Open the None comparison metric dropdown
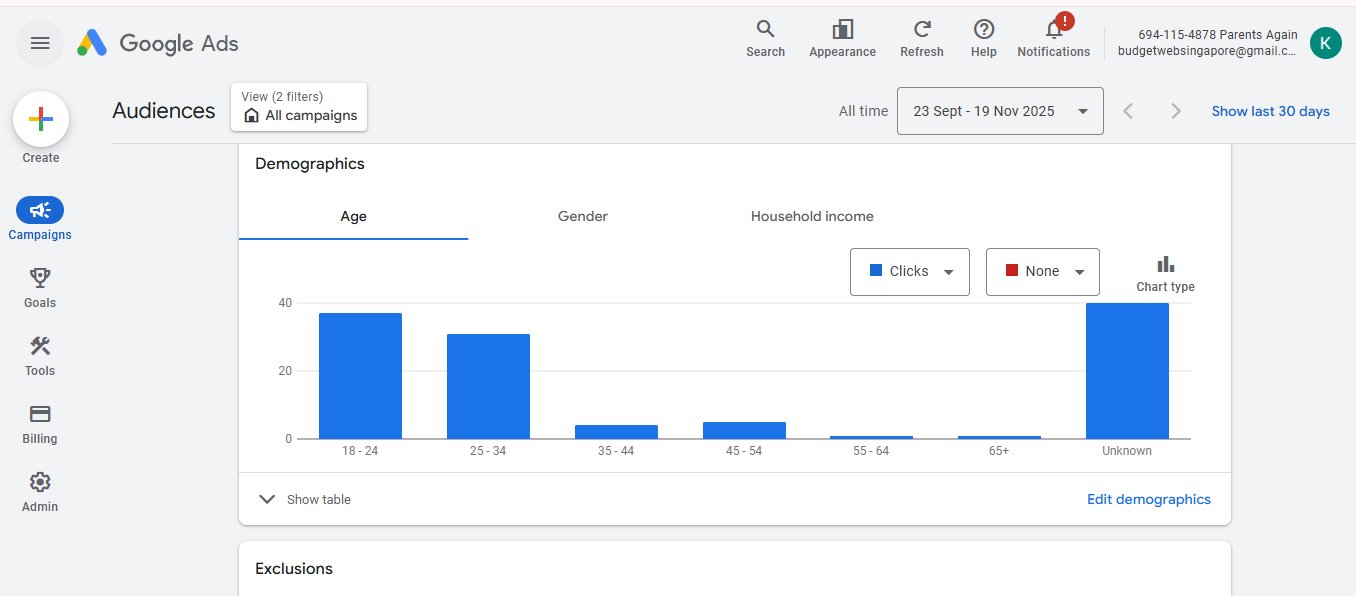 pos(1042,271)
